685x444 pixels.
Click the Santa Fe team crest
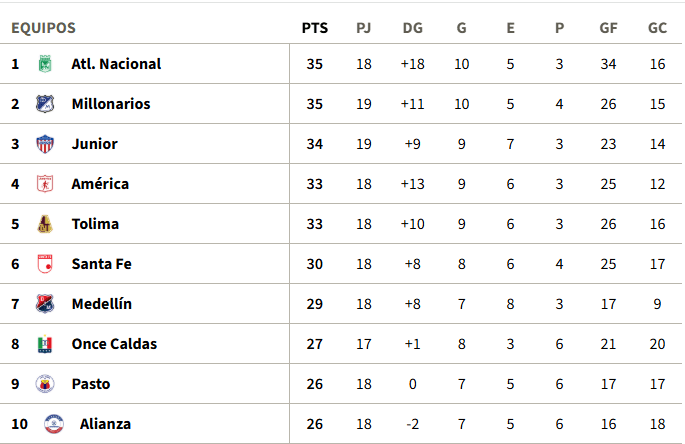click(45, 264)
